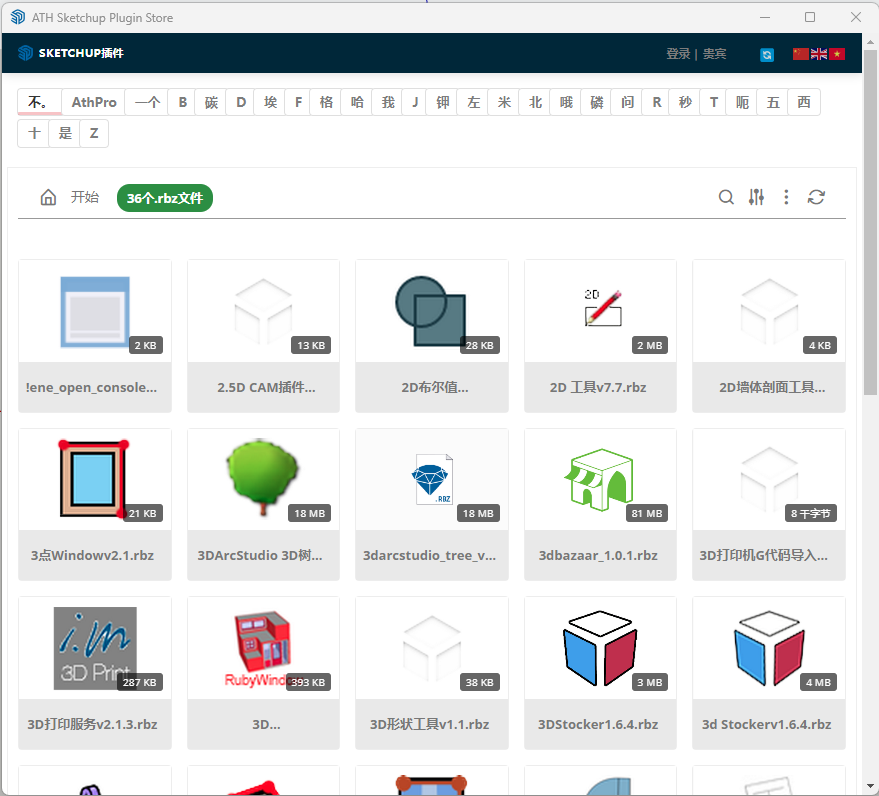Switch language with the Chinese flag

(x=800, y=54)
